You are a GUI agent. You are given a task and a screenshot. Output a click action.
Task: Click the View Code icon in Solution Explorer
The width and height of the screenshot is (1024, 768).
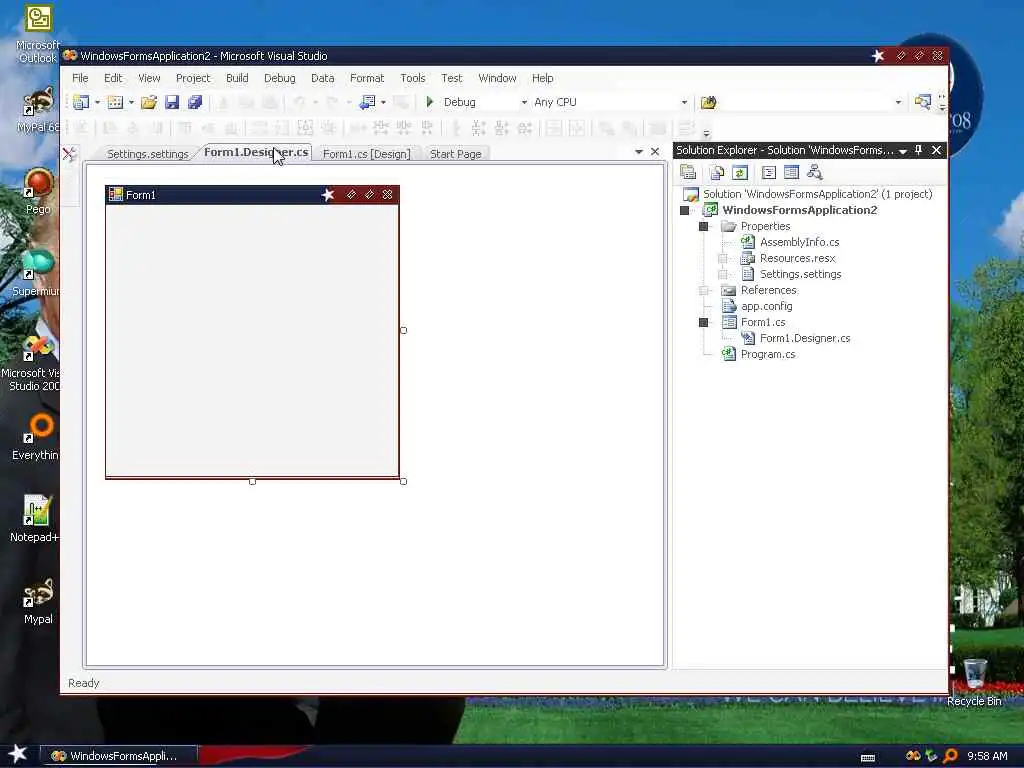point(769,172)
